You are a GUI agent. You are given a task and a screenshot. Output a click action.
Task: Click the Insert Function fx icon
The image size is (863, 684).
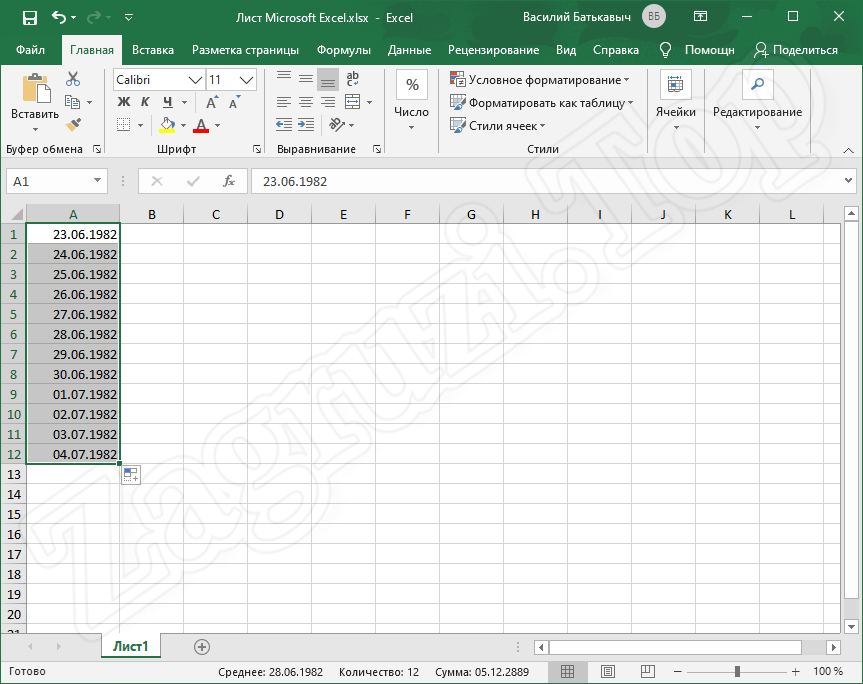pos(228,181)
